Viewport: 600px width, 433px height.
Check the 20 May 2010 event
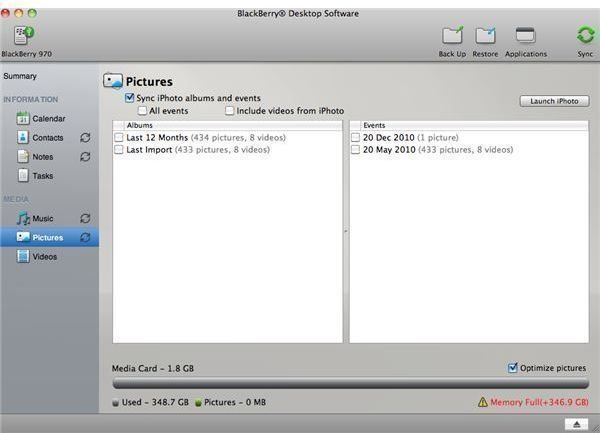click(x=355, y=150)
